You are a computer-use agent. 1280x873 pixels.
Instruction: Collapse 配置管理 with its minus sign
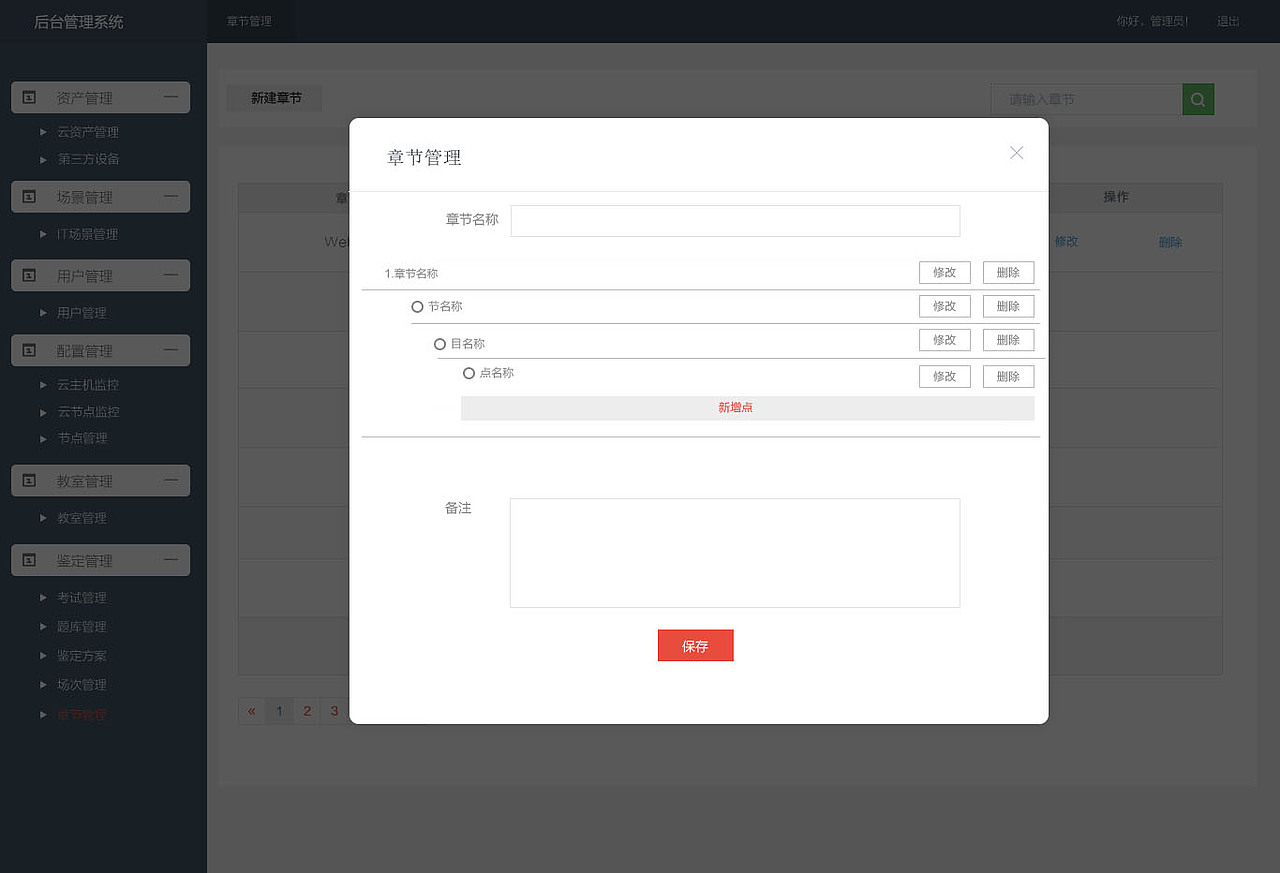point(171,349)
